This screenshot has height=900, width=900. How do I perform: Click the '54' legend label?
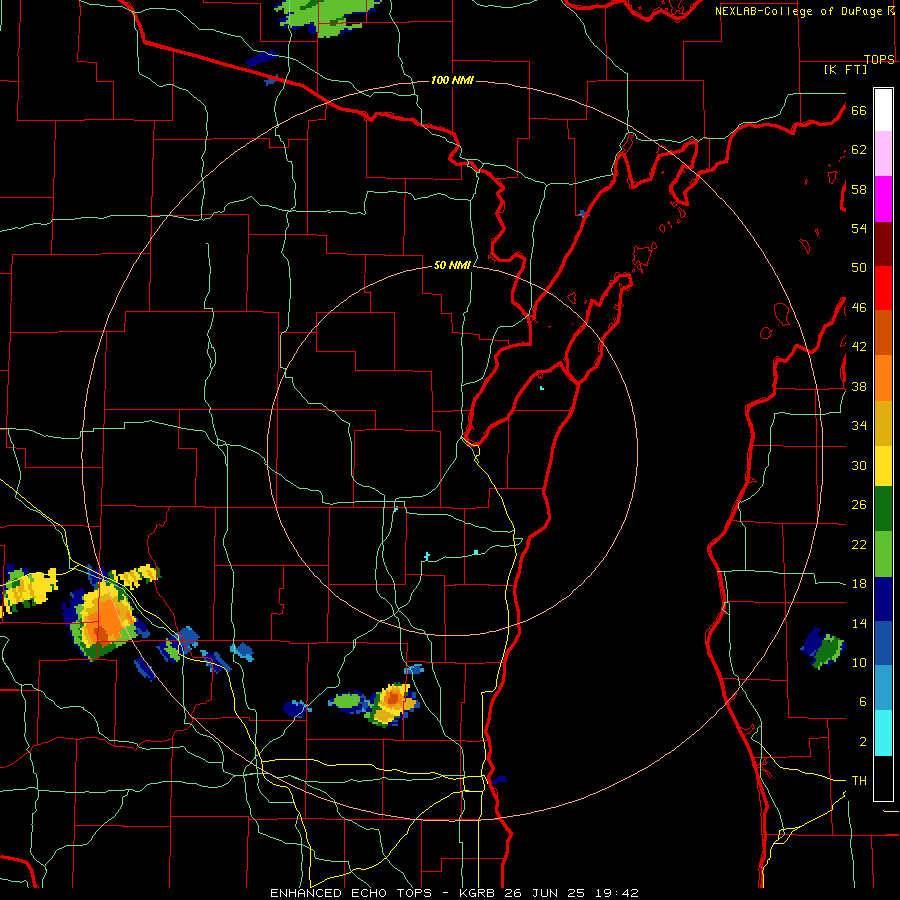(x=859, y=228)
